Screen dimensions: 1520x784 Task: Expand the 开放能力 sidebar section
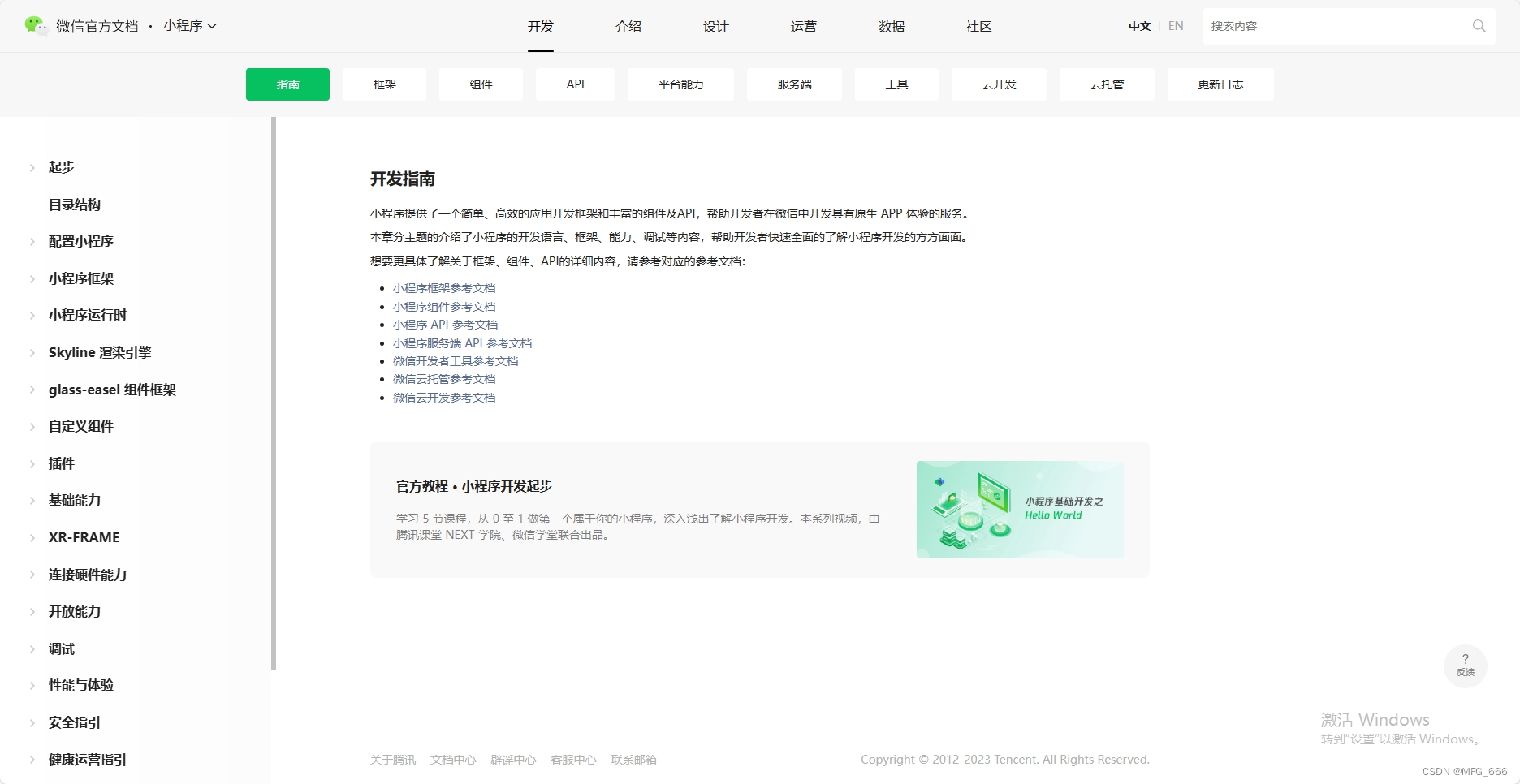point(32,611)
